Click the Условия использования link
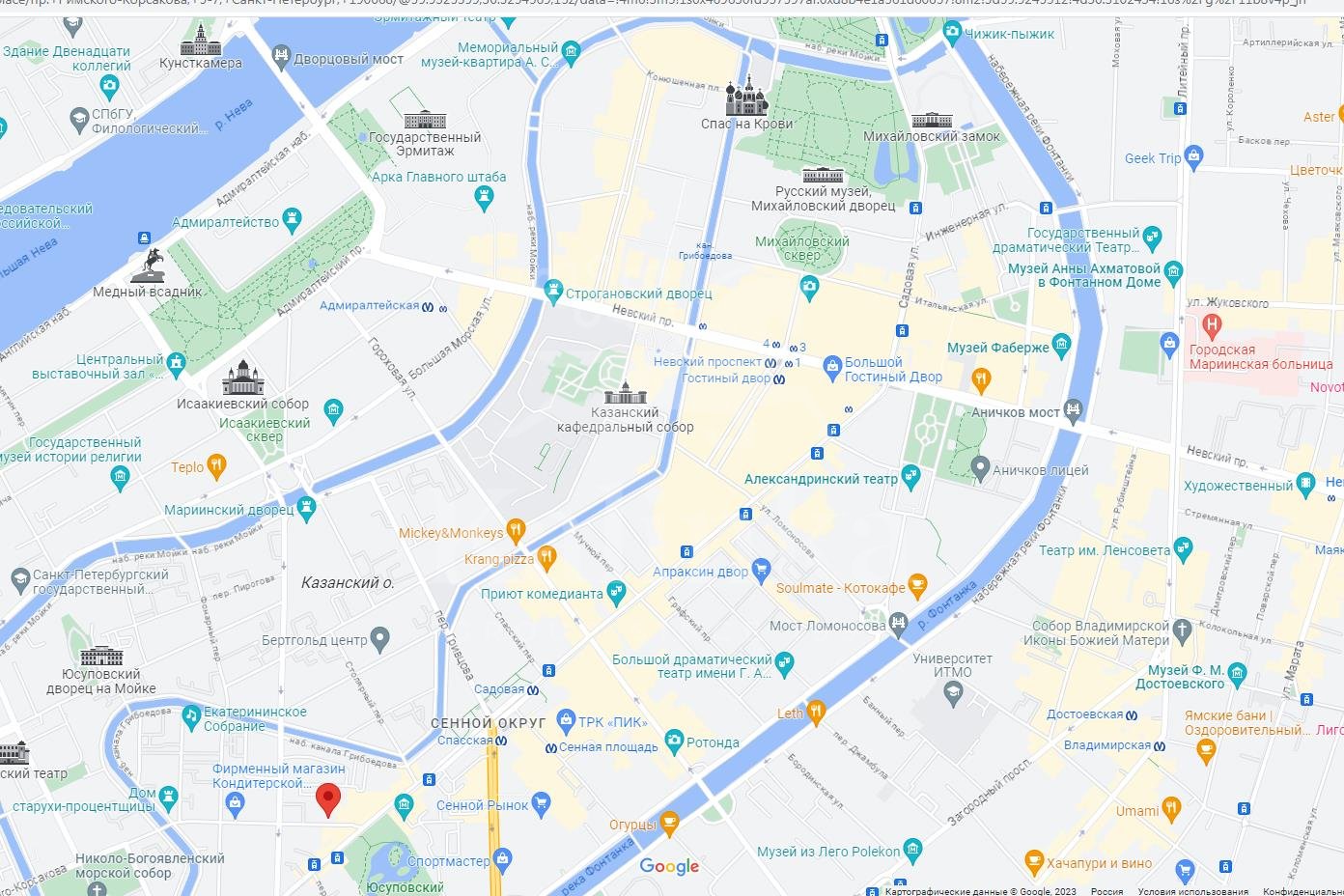Screen dimensions: 1344x896 click(1193, 891)
